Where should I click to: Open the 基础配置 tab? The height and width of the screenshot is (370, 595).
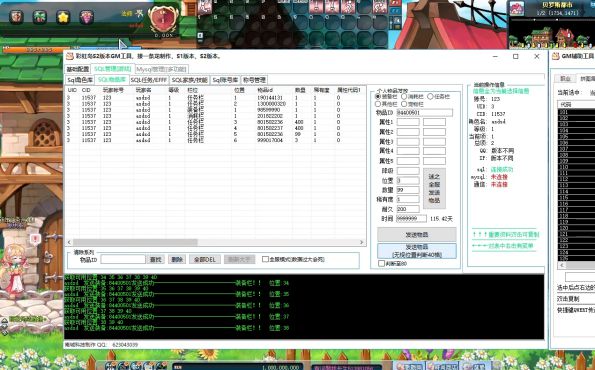(x=78, y=69)
